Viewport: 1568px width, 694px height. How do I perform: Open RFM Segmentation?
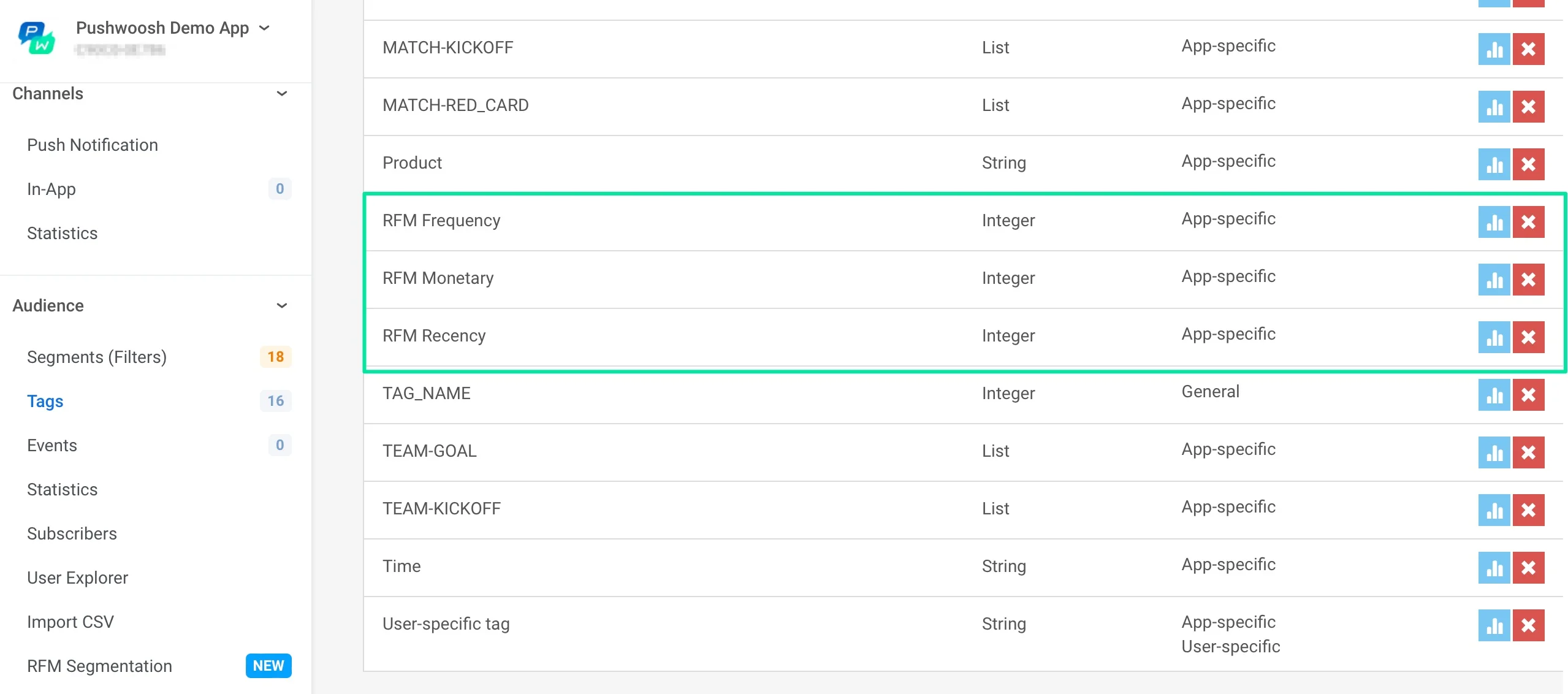tap(99, 666)
